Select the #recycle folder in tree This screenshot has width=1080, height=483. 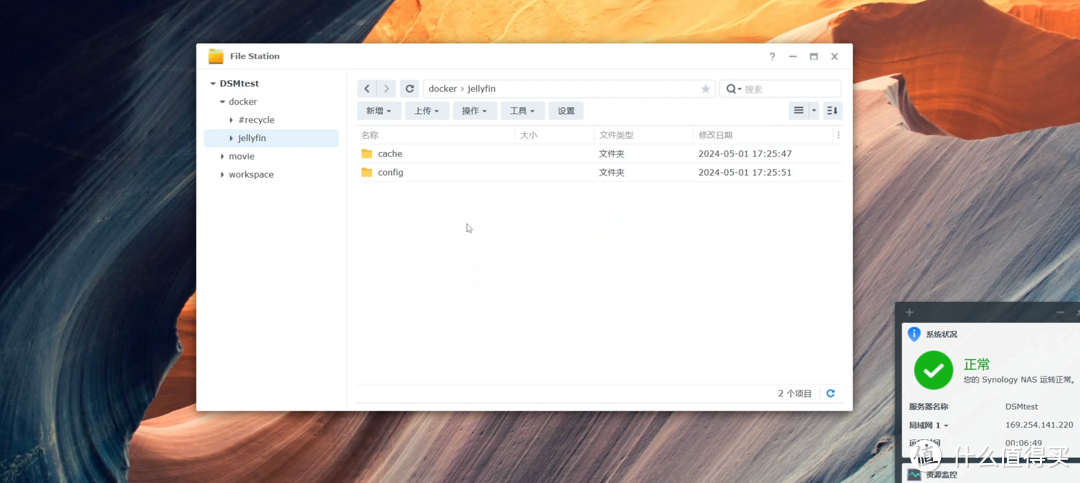pyautogui.click(x=256, y=120)
